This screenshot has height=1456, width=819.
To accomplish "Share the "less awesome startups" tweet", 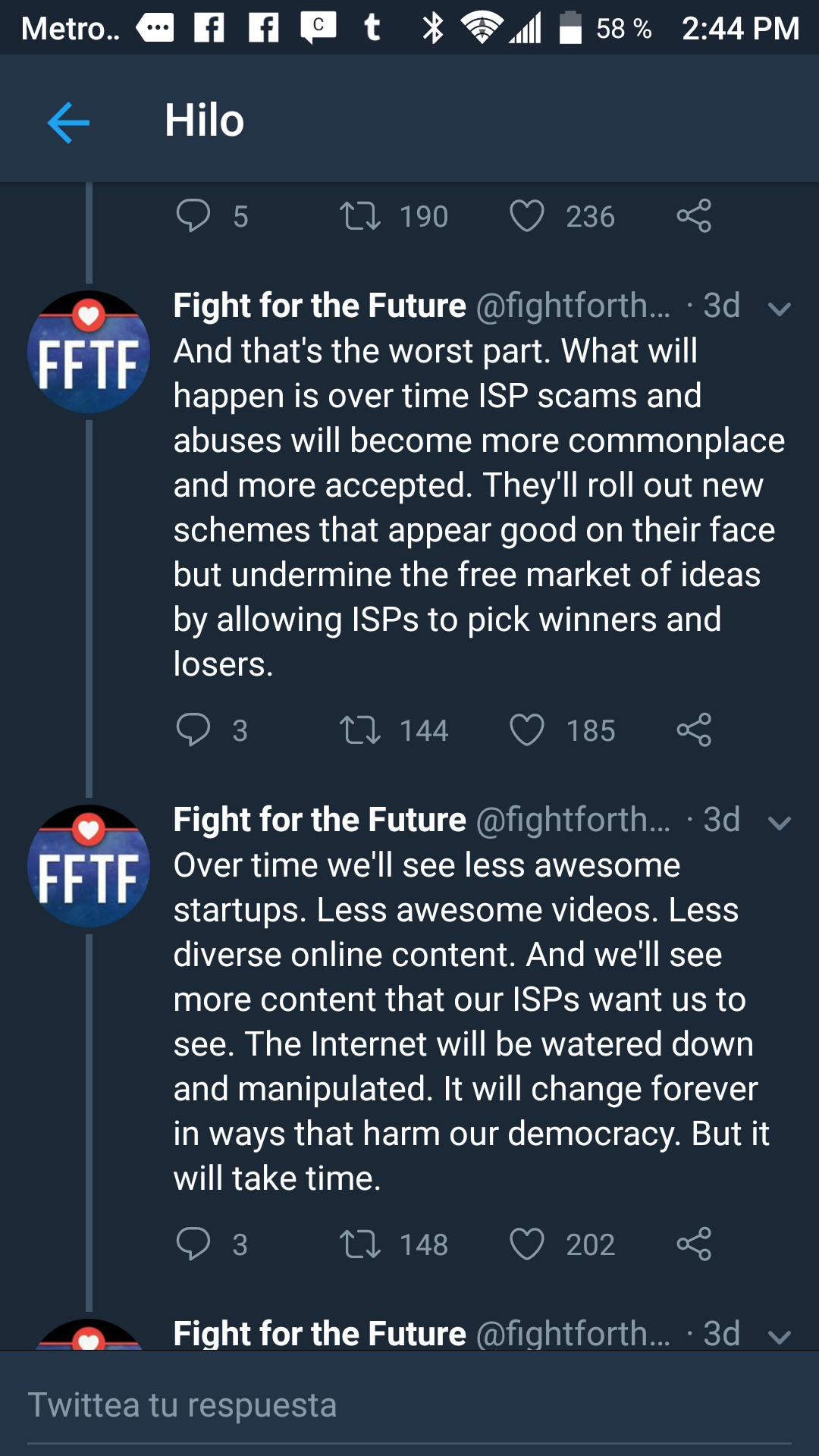I will click(694, 1244).
